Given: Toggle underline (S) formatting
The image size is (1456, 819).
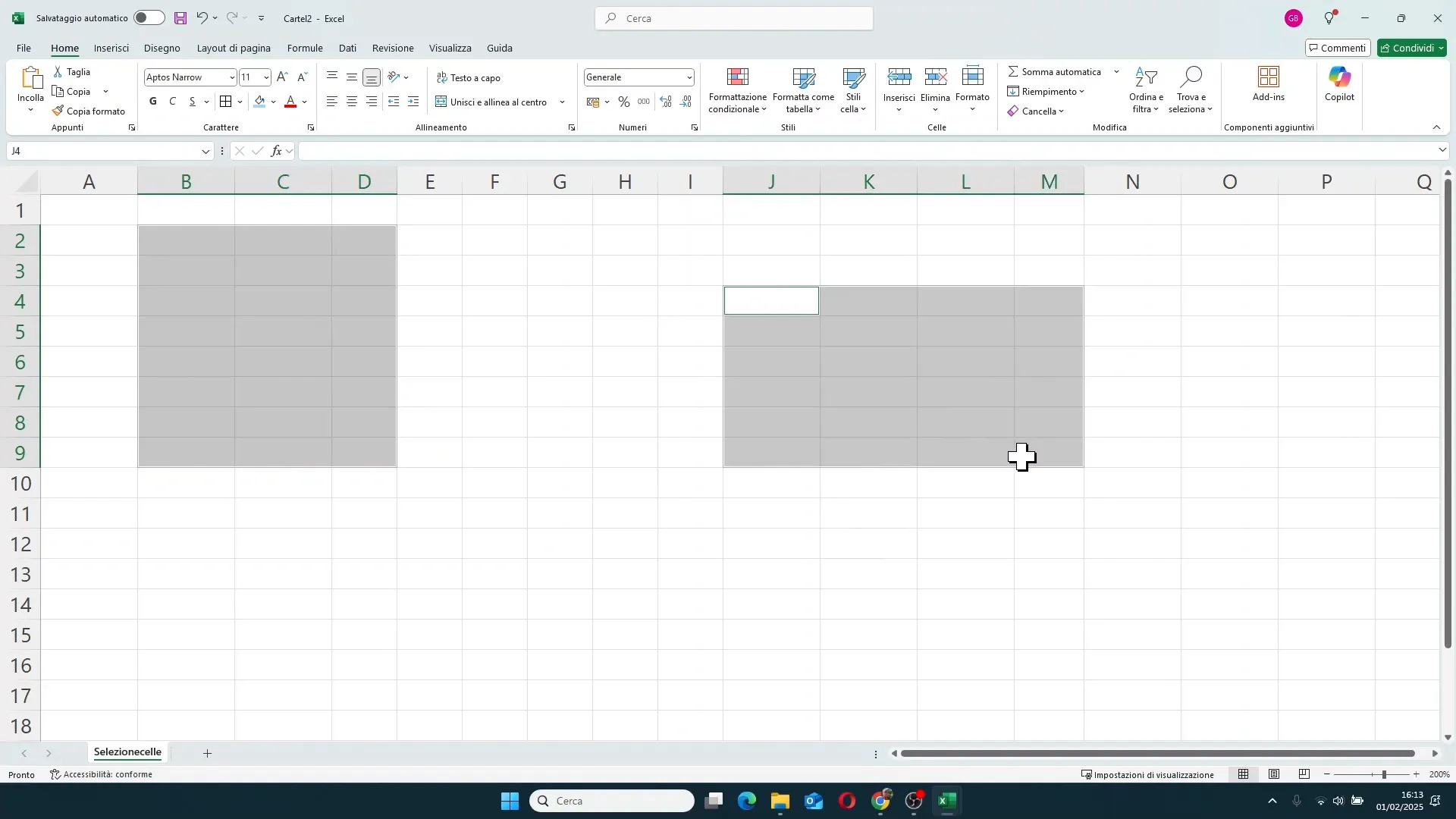Looking at the screenshot, I should tap(193, 102).
